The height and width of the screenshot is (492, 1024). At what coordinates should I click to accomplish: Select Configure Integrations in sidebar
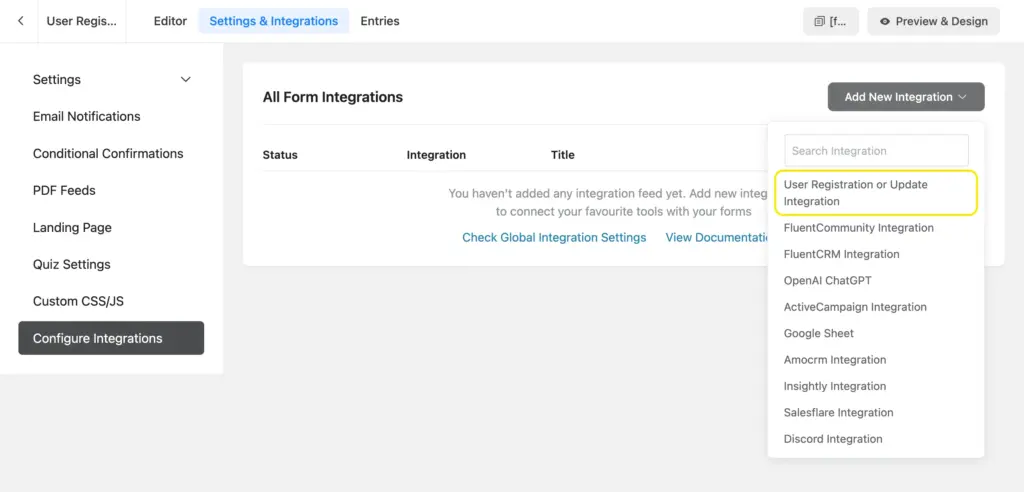(111, 338)
